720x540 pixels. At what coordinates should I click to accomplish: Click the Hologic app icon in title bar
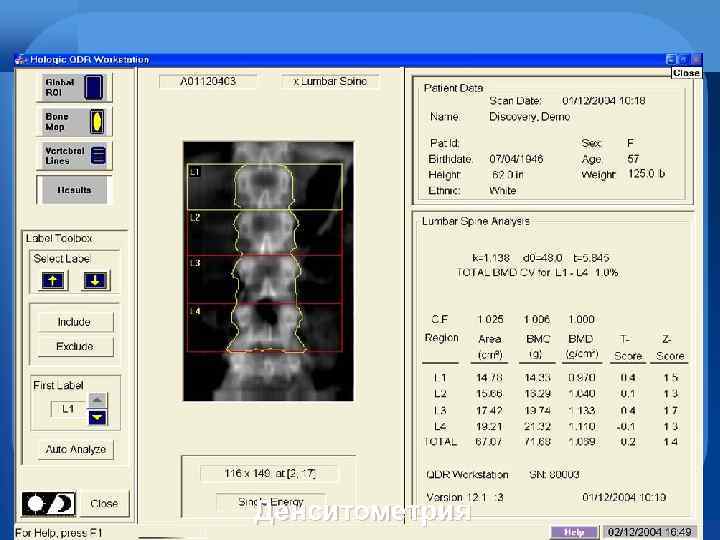click(x=22, y=60)
